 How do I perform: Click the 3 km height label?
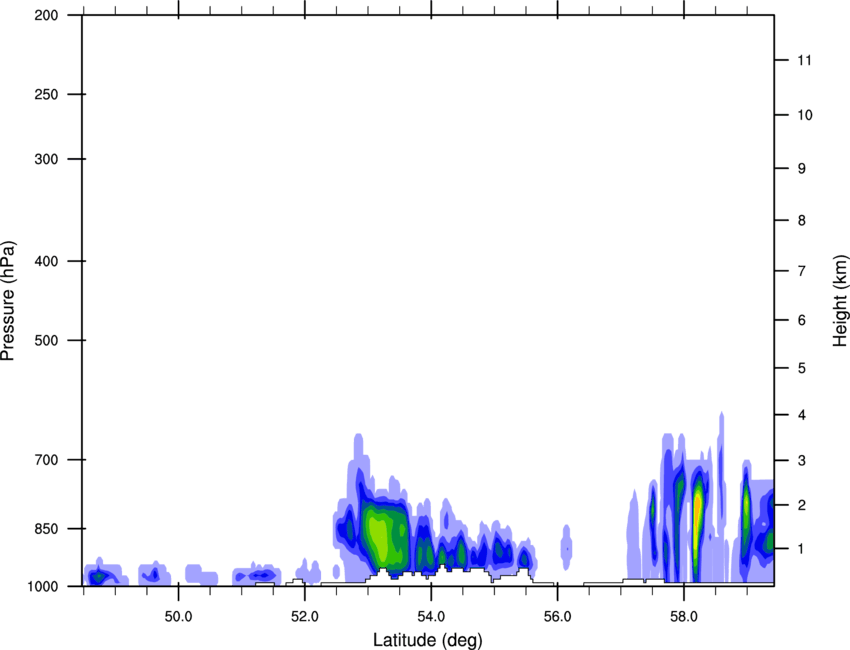802,460
